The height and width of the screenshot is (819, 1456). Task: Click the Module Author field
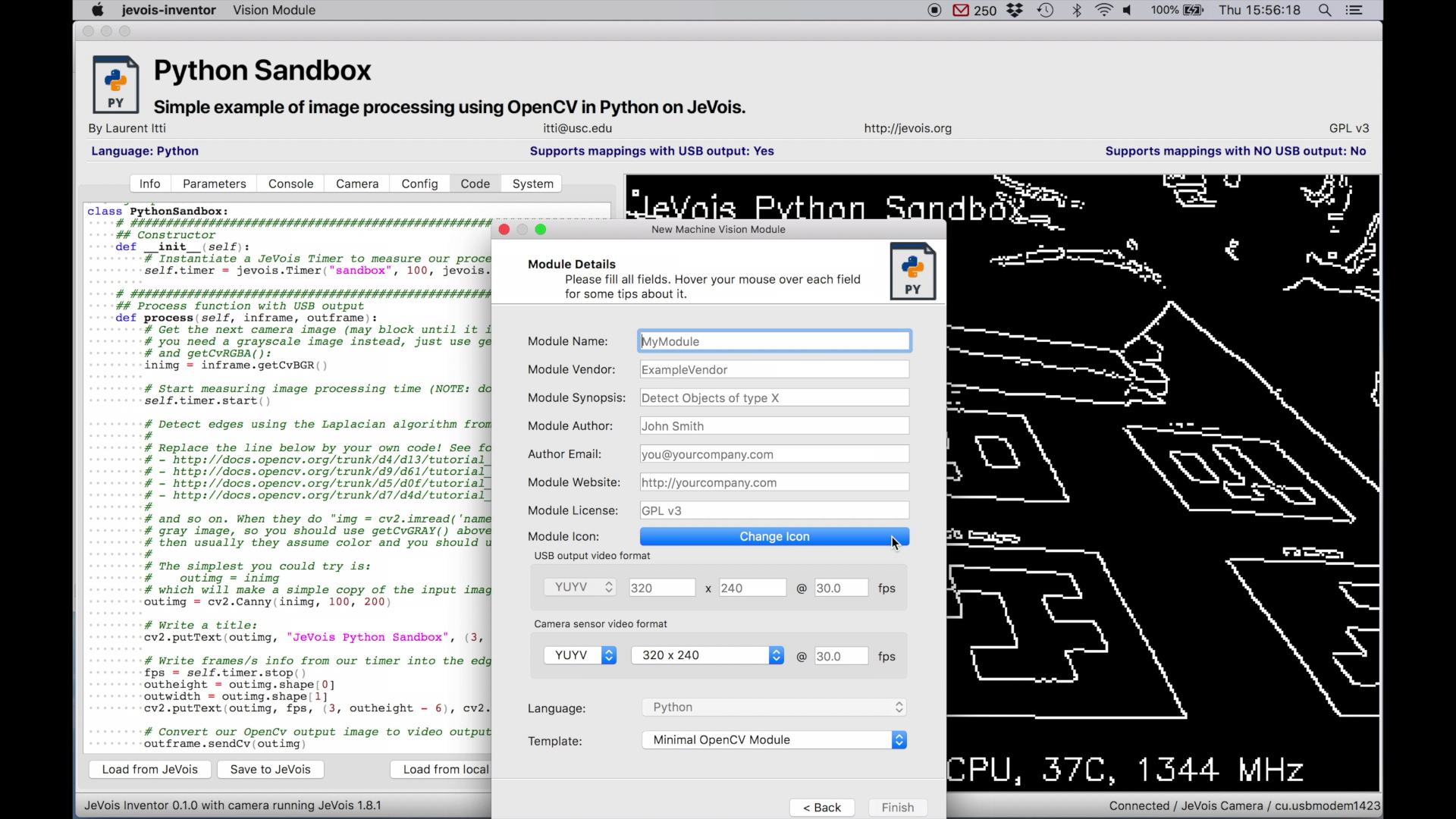(x=774, y=425)
